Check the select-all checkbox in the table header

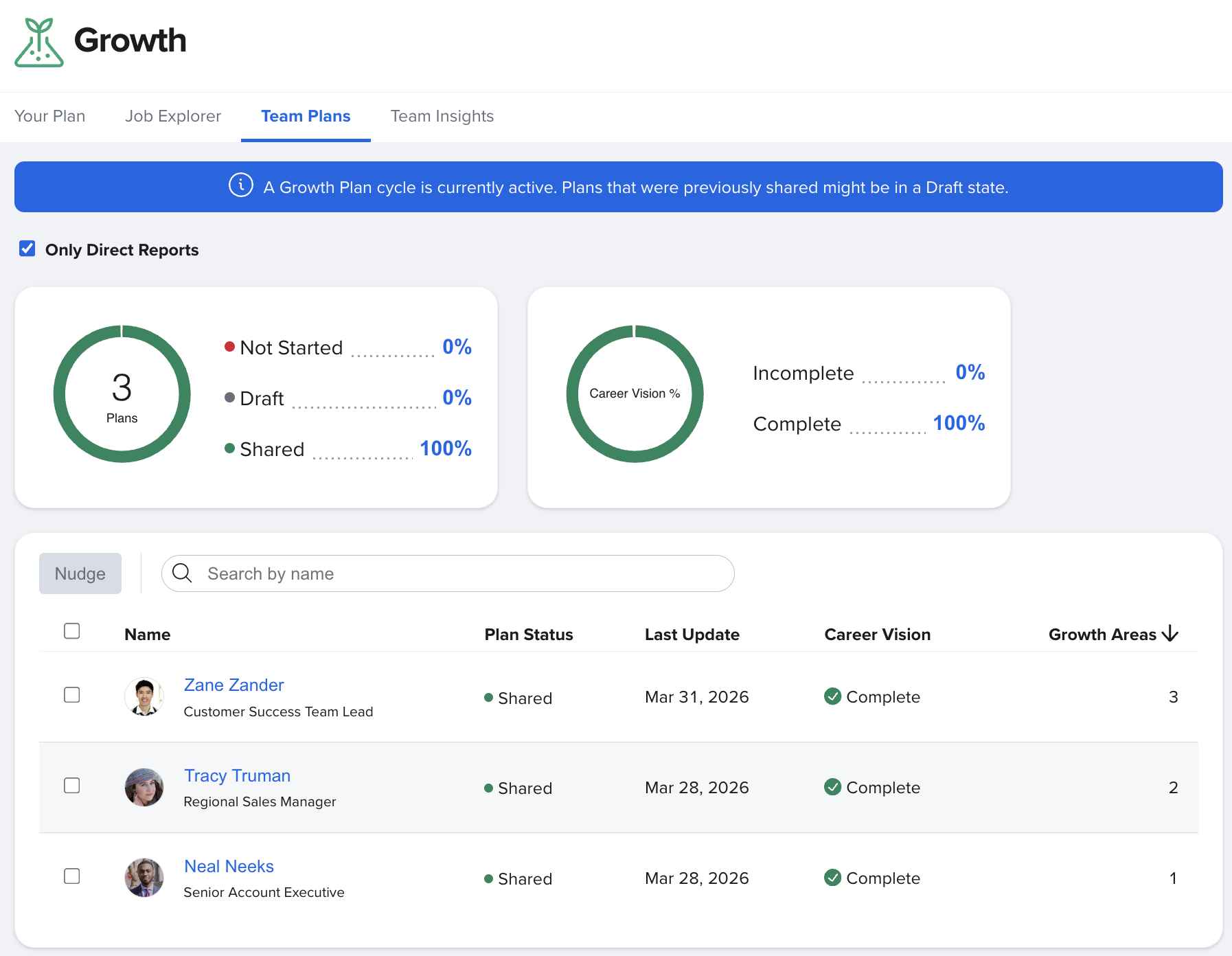click(x=72, y=631)
